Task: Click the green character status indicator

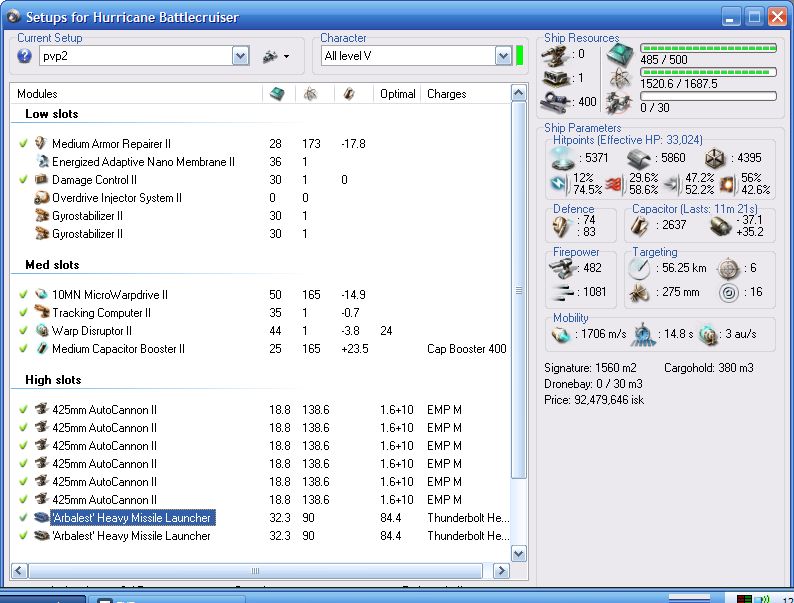Action: 519,56
